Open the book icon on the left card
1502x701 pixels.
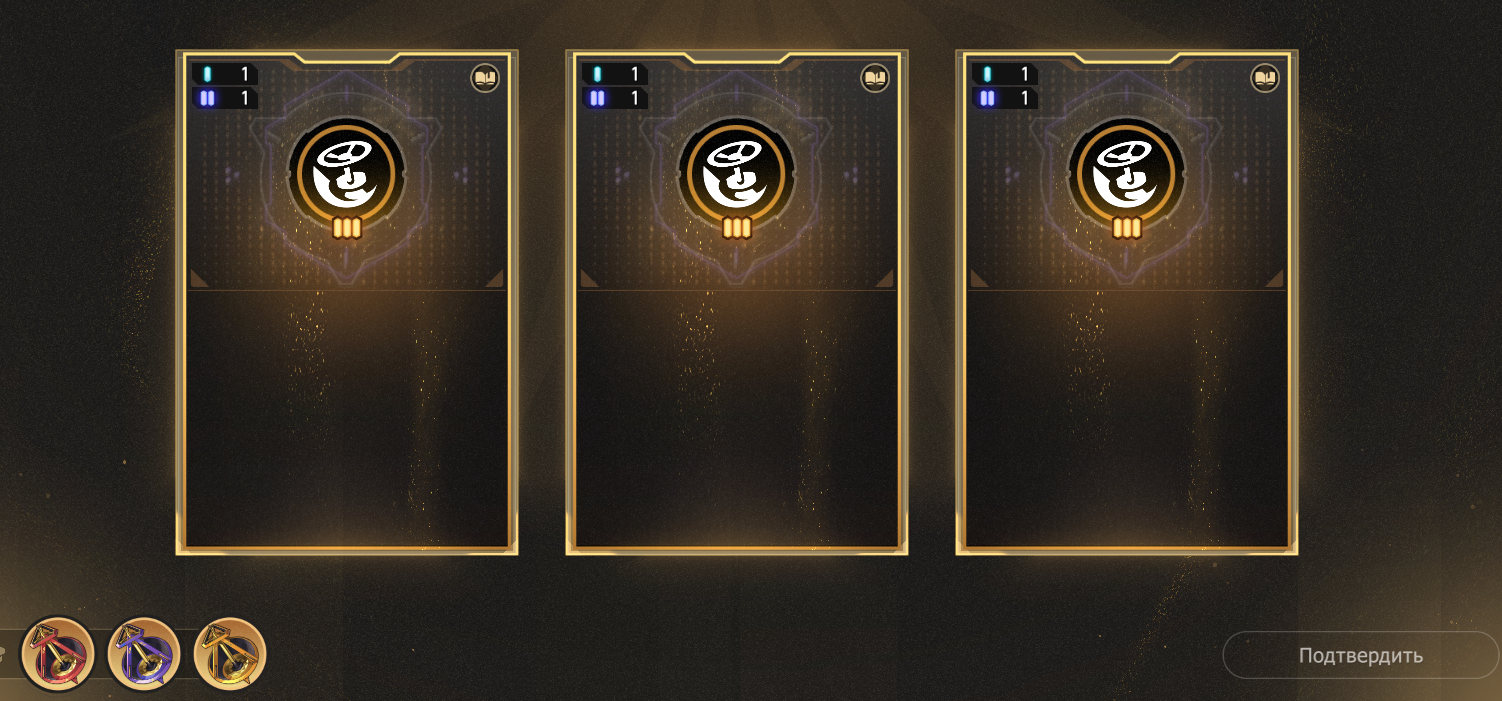(485, 78)
